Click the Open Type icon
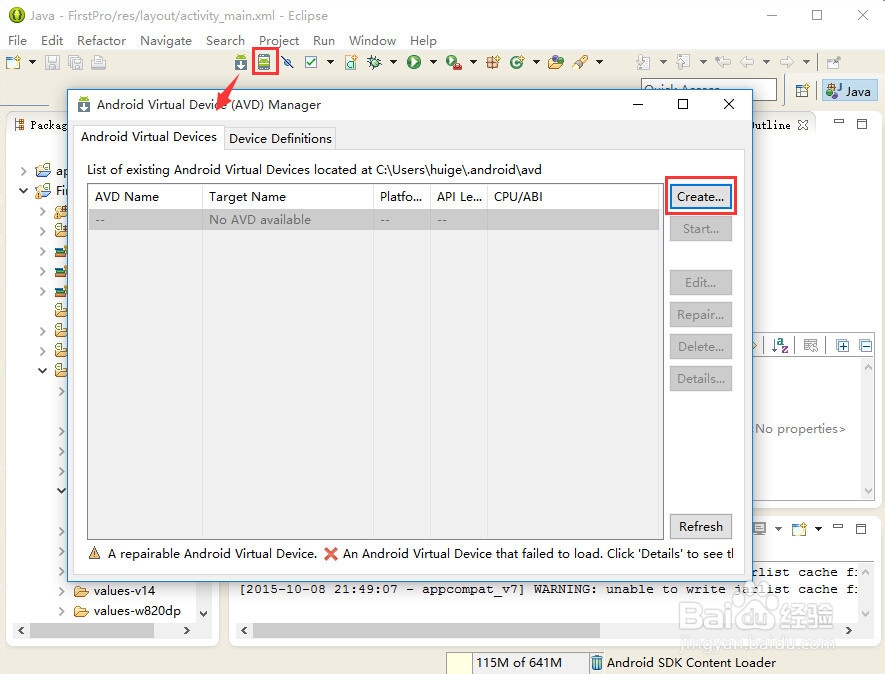This screenshot has height=674, width=885. click(556, 62)
